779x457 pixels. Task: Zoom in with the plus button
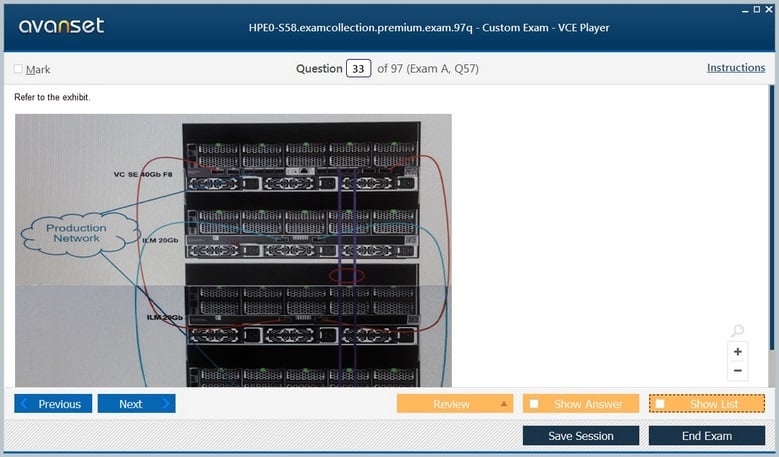738,352
